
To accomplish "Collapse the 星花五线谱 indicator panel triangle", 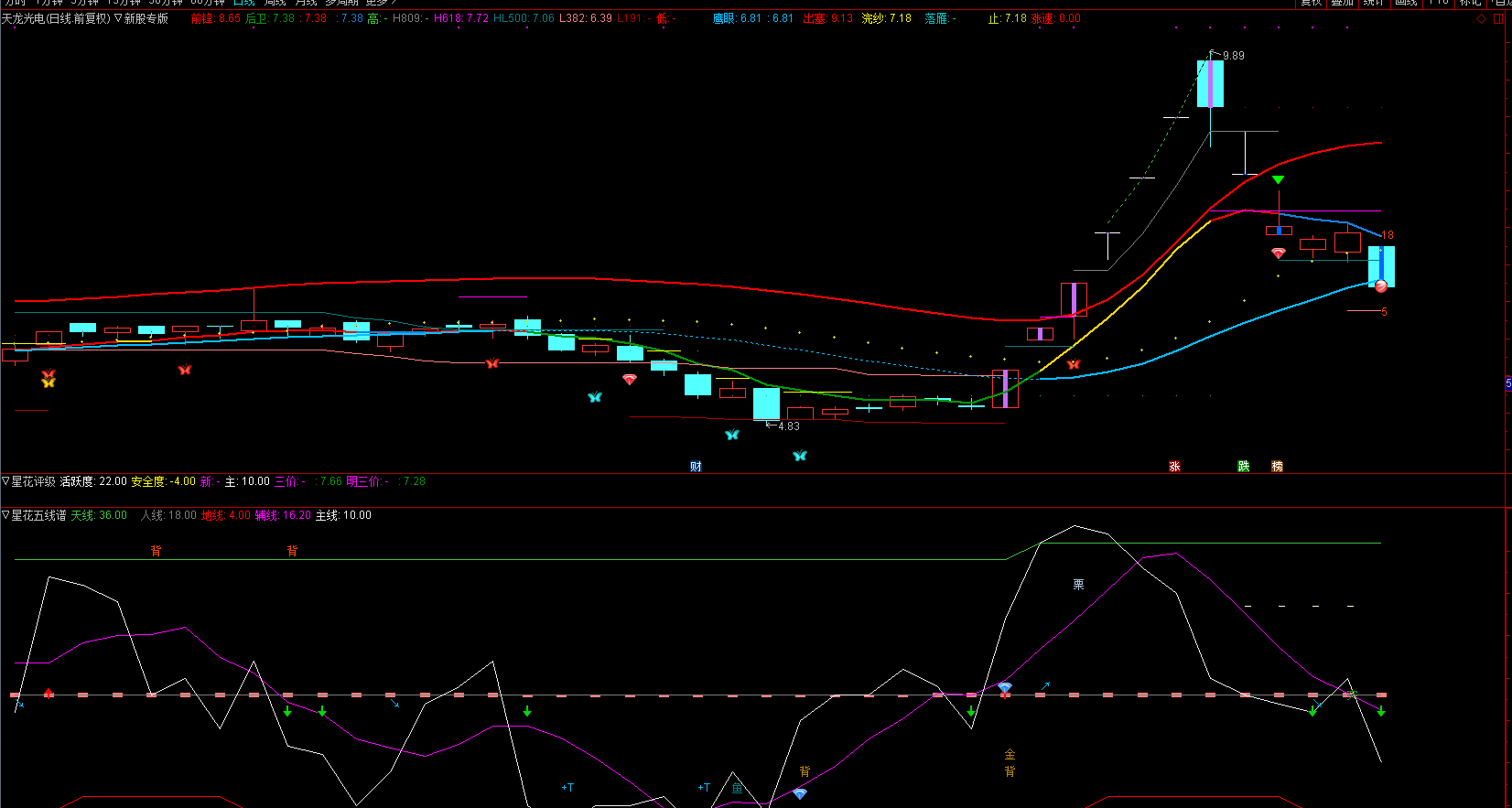I will click(5, 516).
